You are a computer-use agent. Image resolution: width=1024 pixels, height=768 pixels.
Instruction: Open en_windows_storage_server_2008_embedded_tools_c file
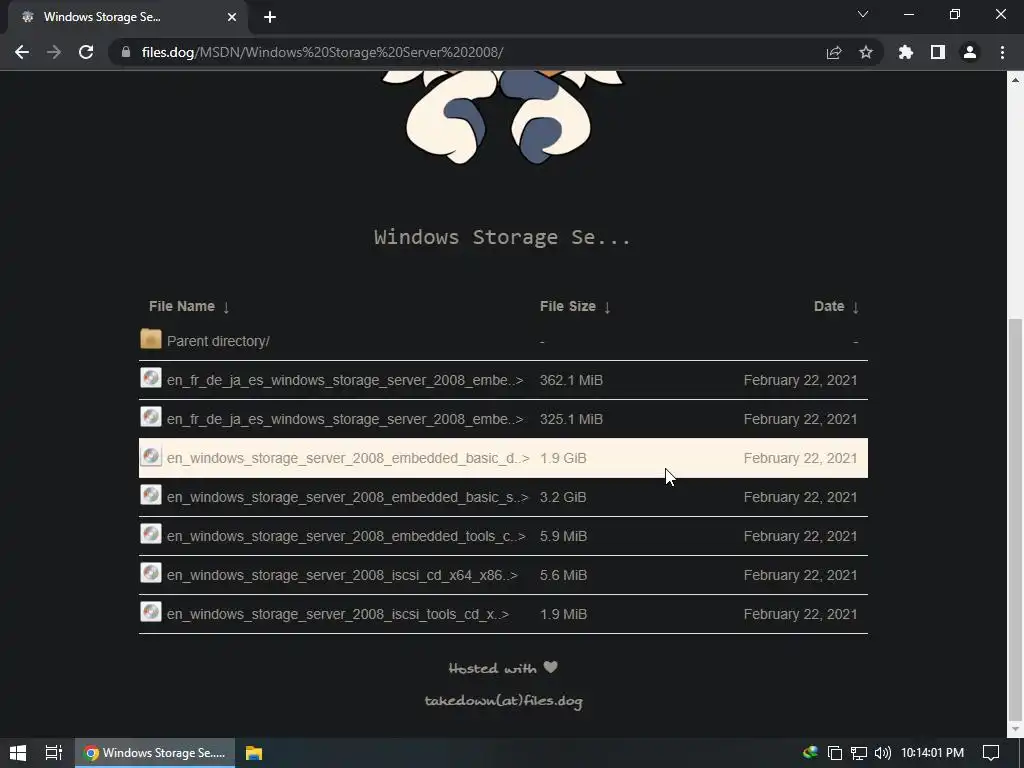point(346,536)
